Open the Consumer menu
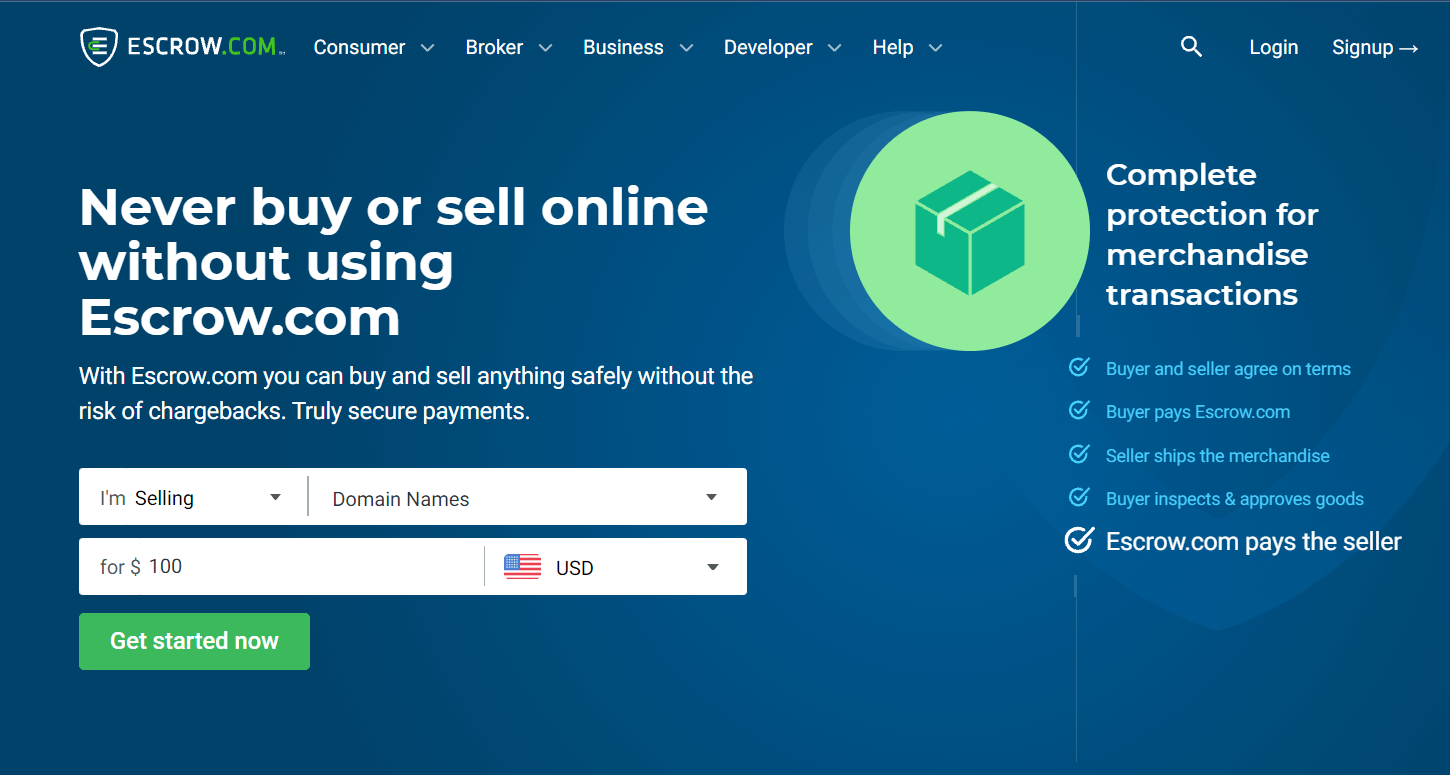This screenshot has height=775, width=1450. pyautogui.click(x=360, y=47)
